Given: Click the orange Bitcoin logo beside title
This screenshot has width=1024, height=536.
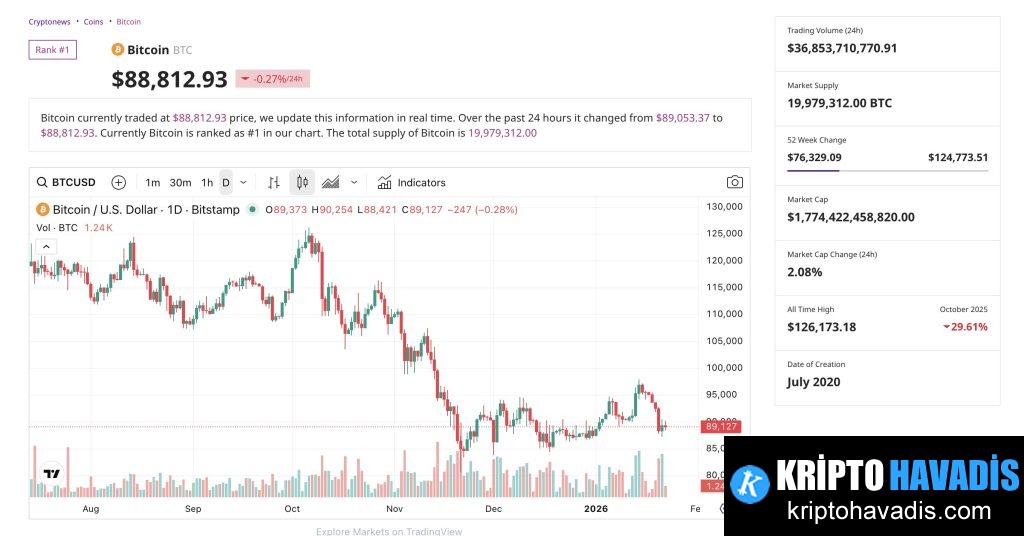Looking at the screenshot, I should [117, 50].
